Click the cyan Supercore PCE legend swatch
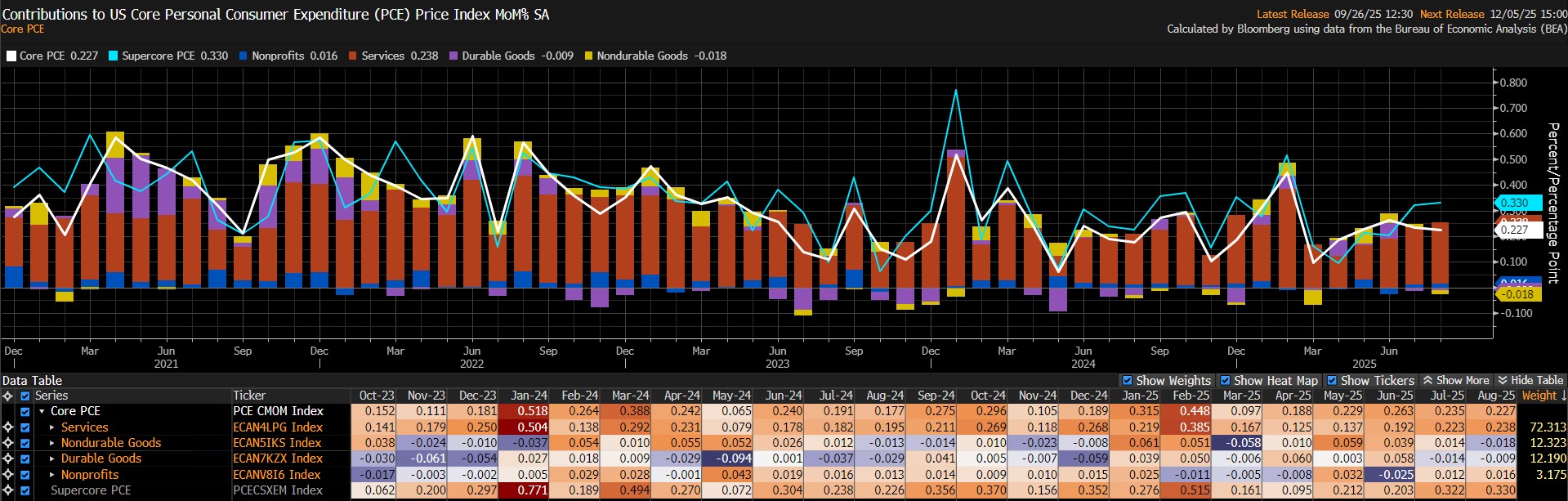Viewport: 1568px width, 501px height. pos(114,56)
